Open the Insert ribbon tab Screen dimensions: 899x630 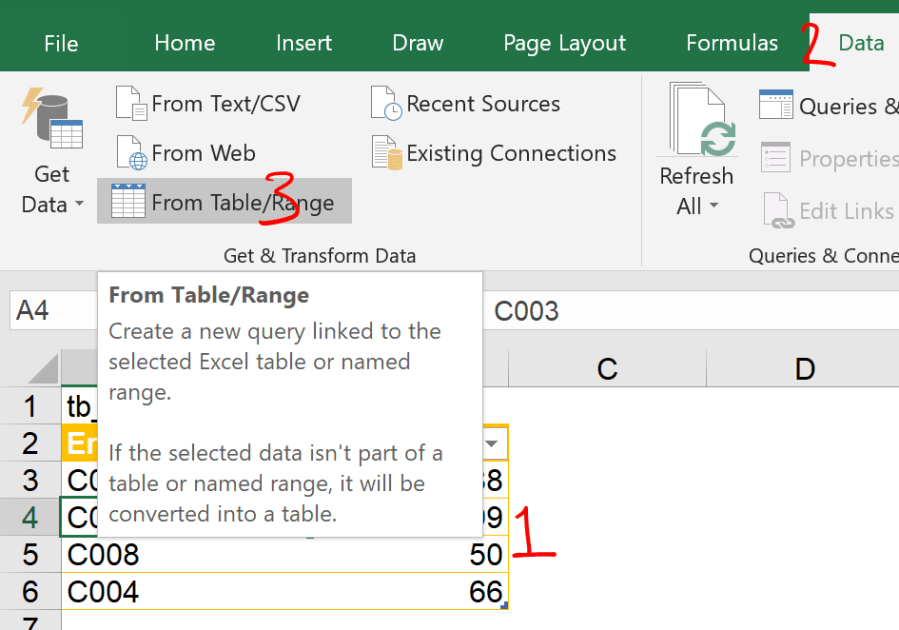pos(304,43)
